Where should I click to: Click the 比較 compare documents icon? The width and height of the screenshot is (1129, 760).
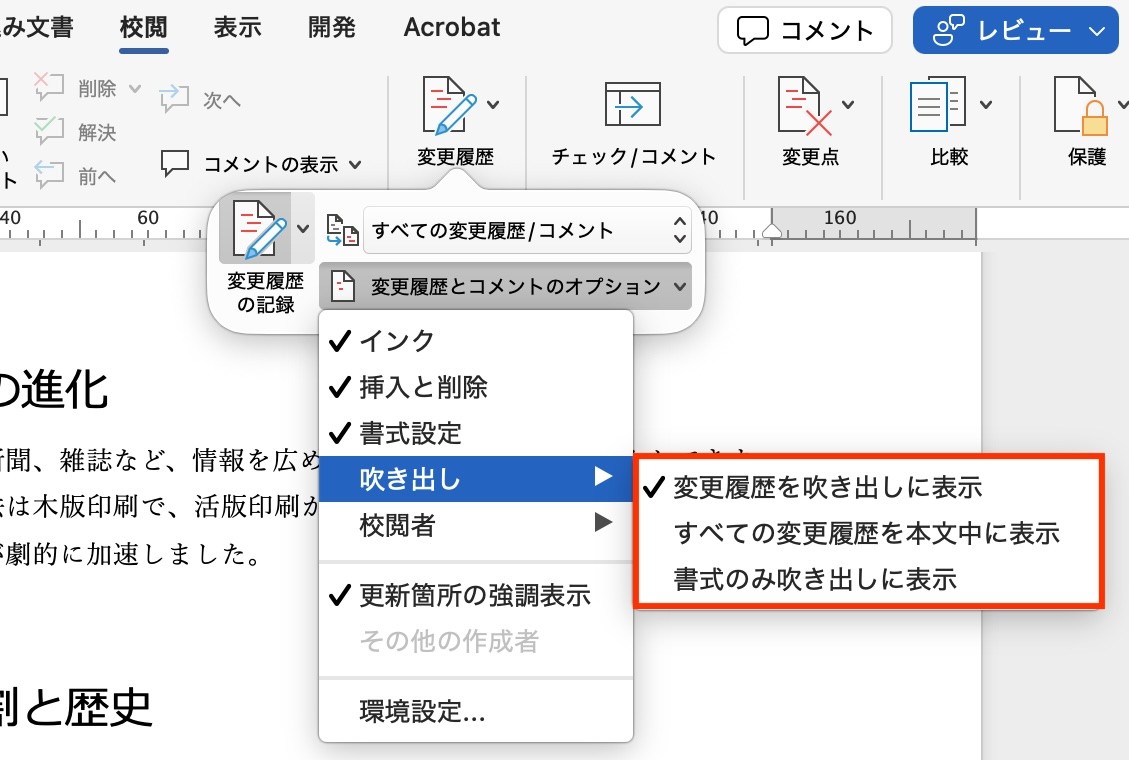[x=937, y=104]
